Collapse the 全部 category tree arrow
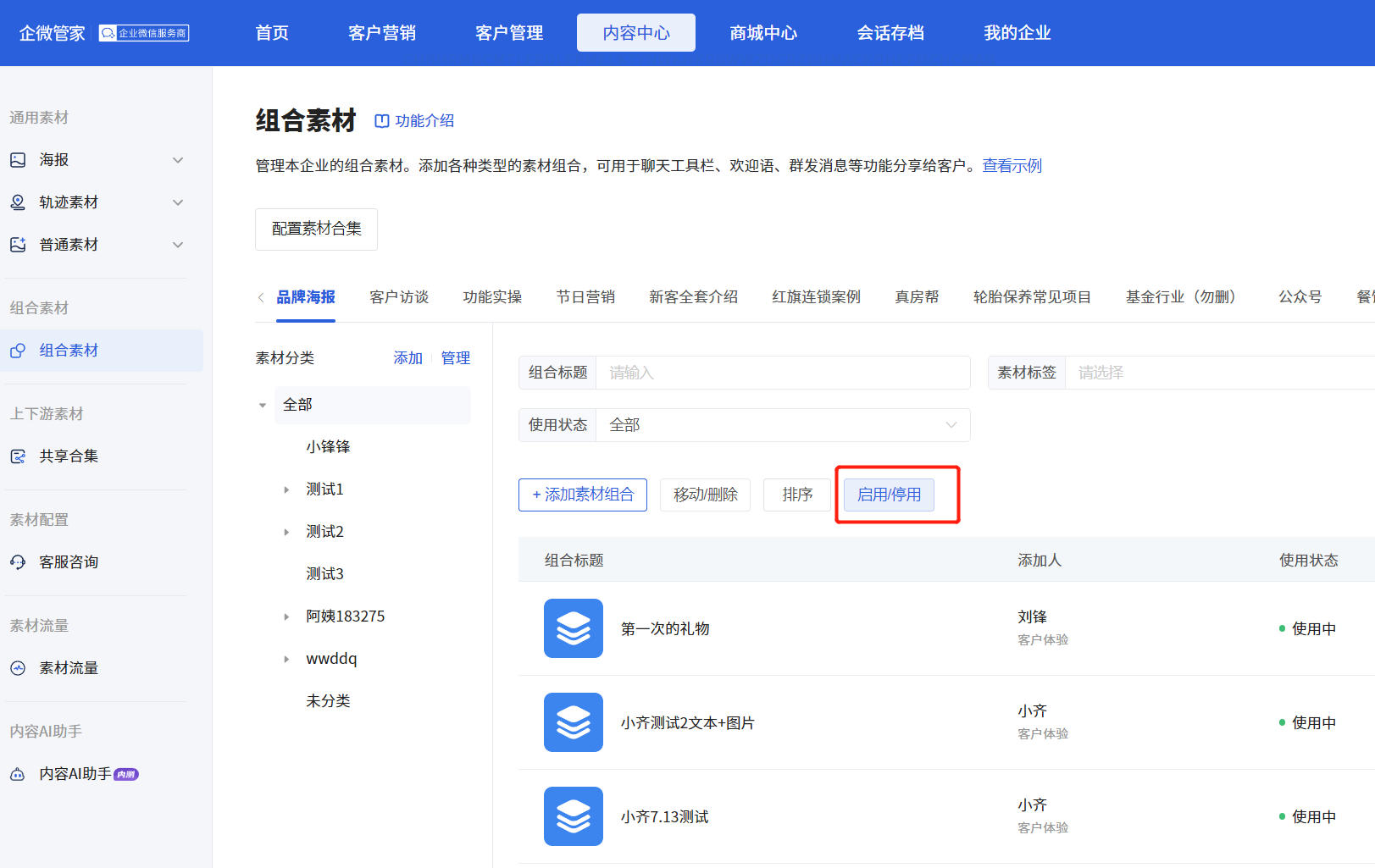 click(x=263, y=406)
